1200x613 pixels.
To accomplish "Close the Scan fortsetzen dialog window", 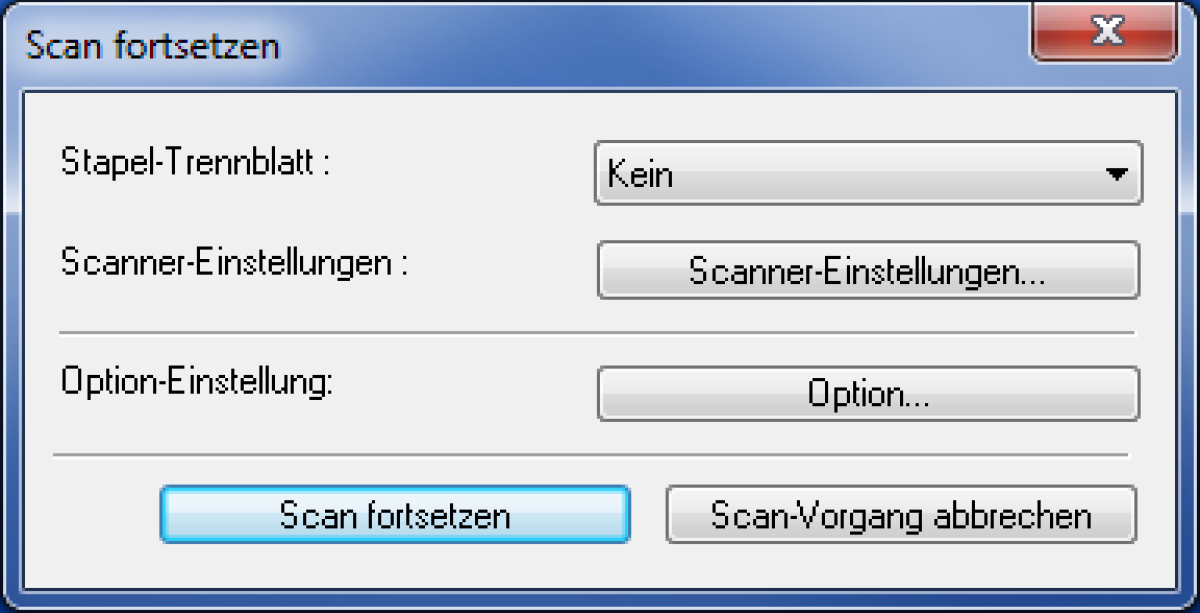I will [1105, 35].
